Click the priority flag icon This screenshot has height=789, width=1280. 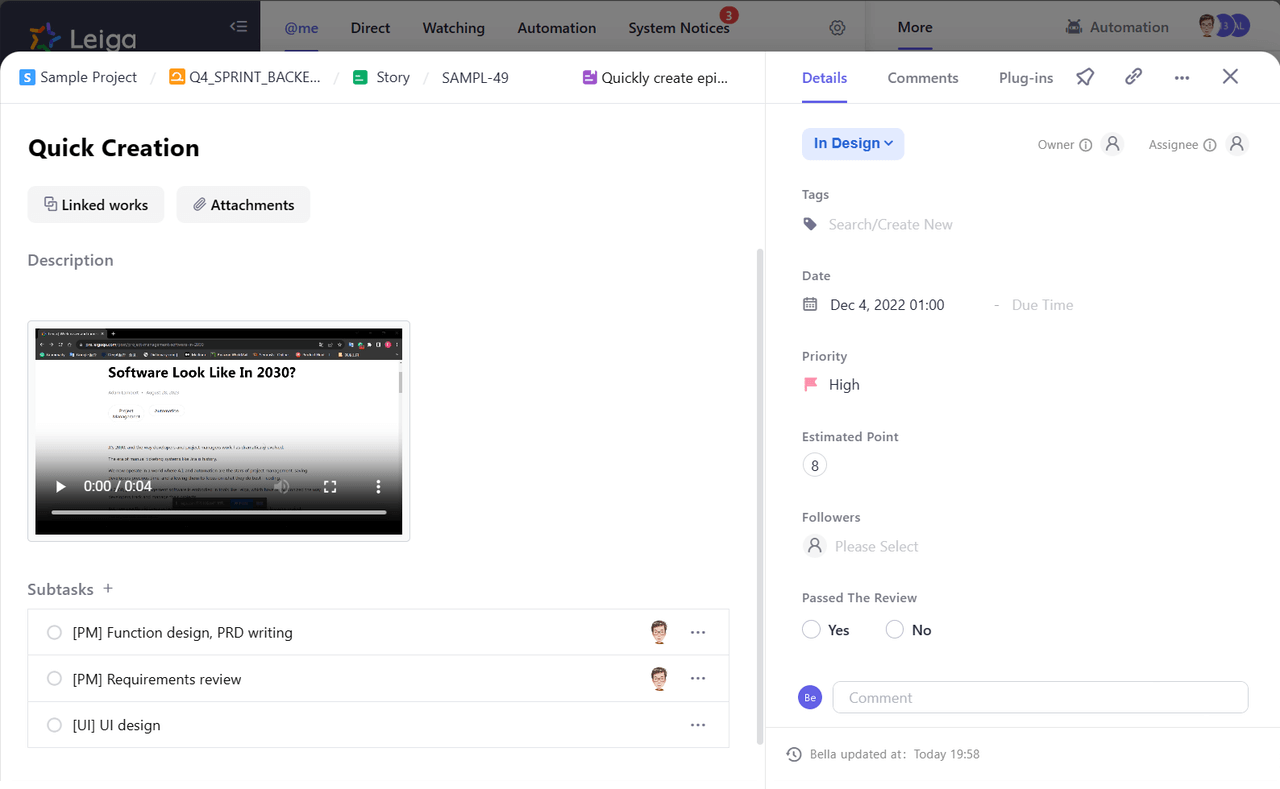tap(810, 384)
